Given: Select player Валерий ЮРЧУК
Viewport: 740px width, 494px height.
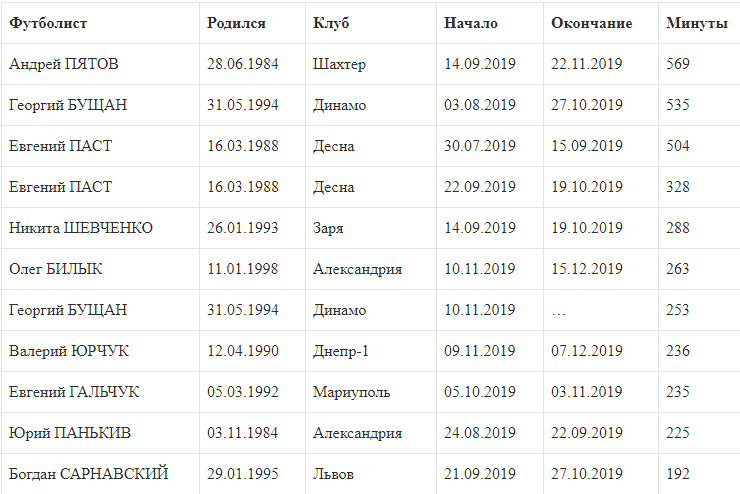Looking at the screenshot, I should [x=69, y=351].
